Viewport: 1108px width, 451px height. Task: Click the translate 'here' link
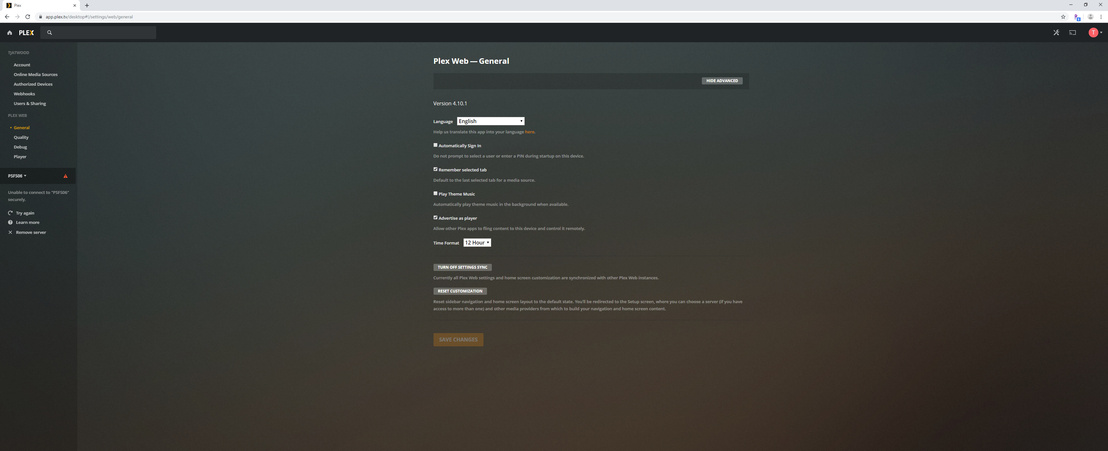click(529, 132)
